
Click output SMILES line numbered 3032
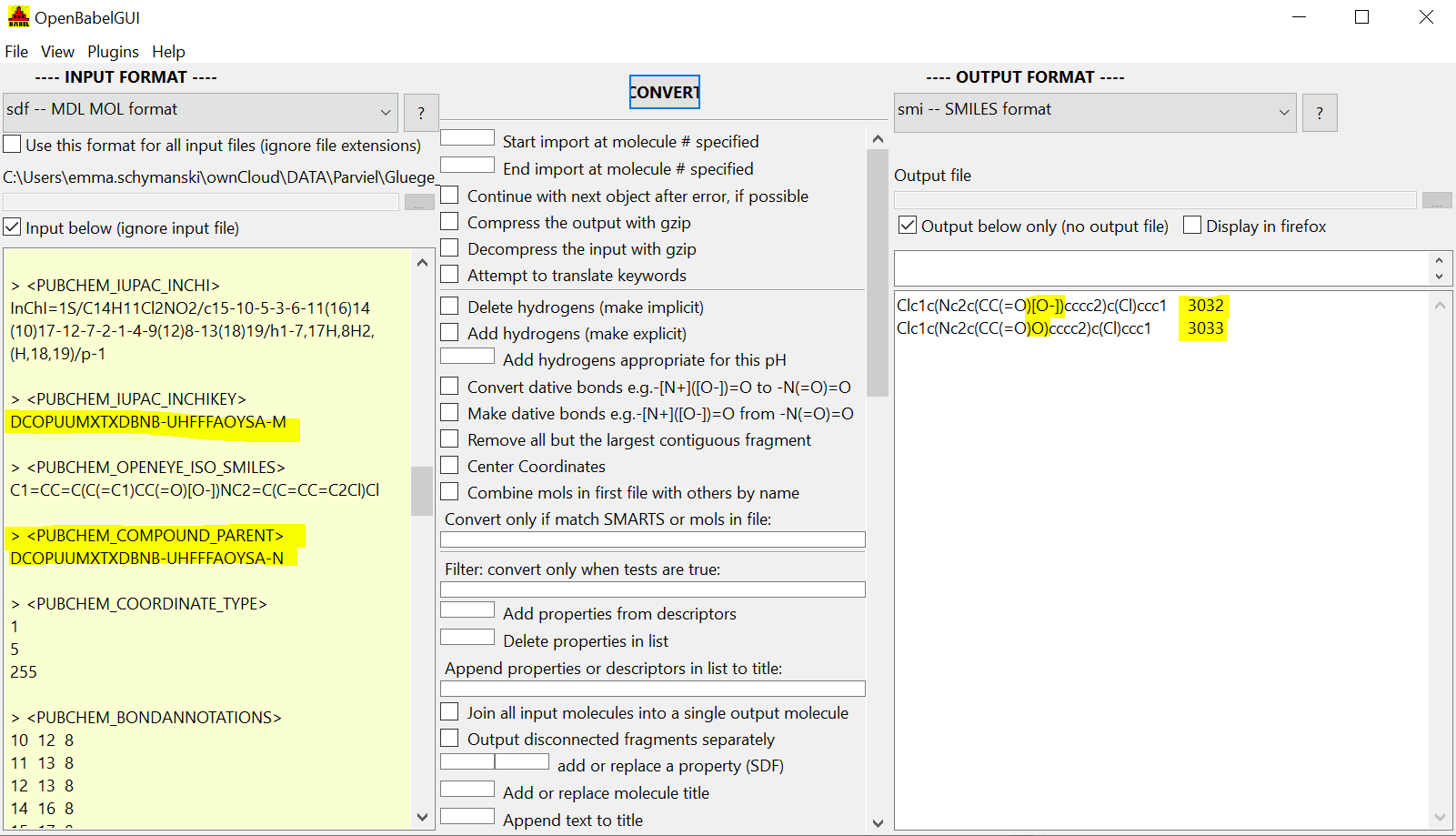pos(1060,306)
